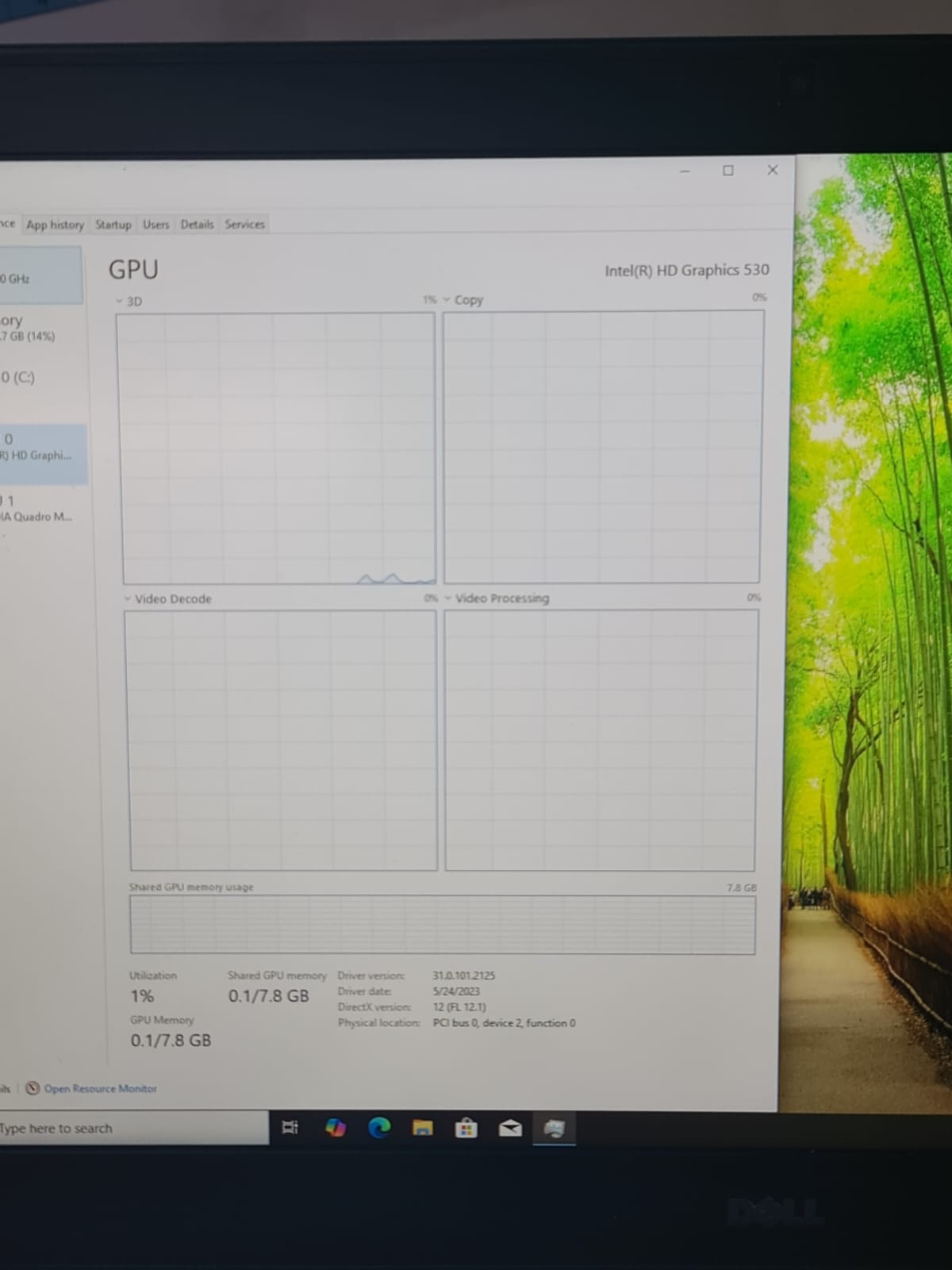
Task: Click the 7.8 GB graph scale label
Action: tap(742, 887)
